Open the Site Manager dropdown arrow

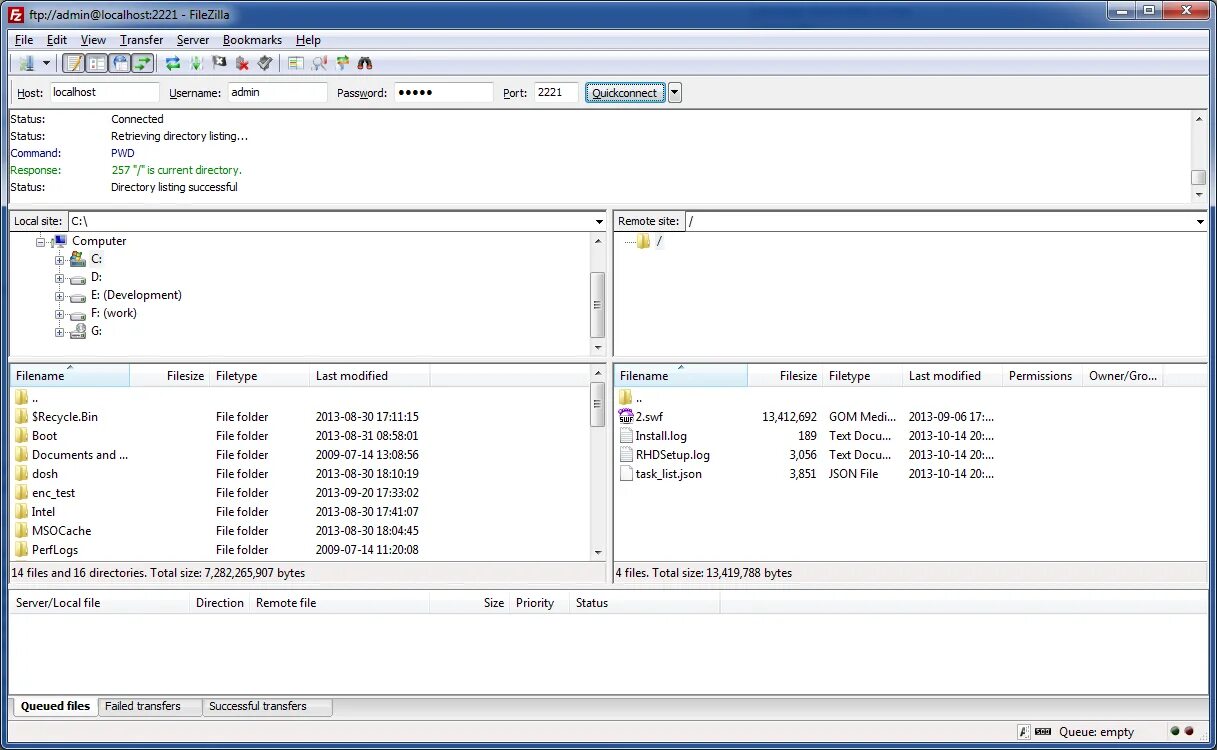click(46, 63)
